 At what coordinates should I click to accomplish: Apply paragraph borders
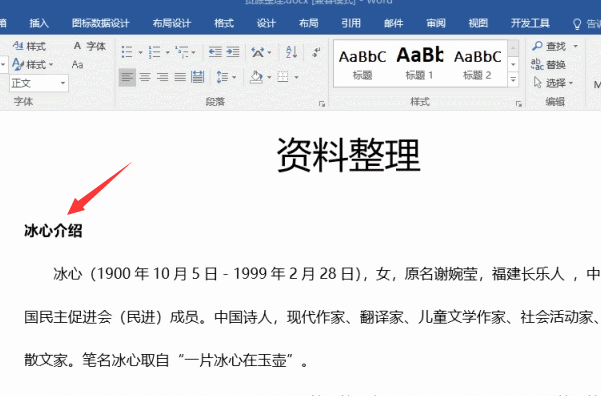(283, 77)
